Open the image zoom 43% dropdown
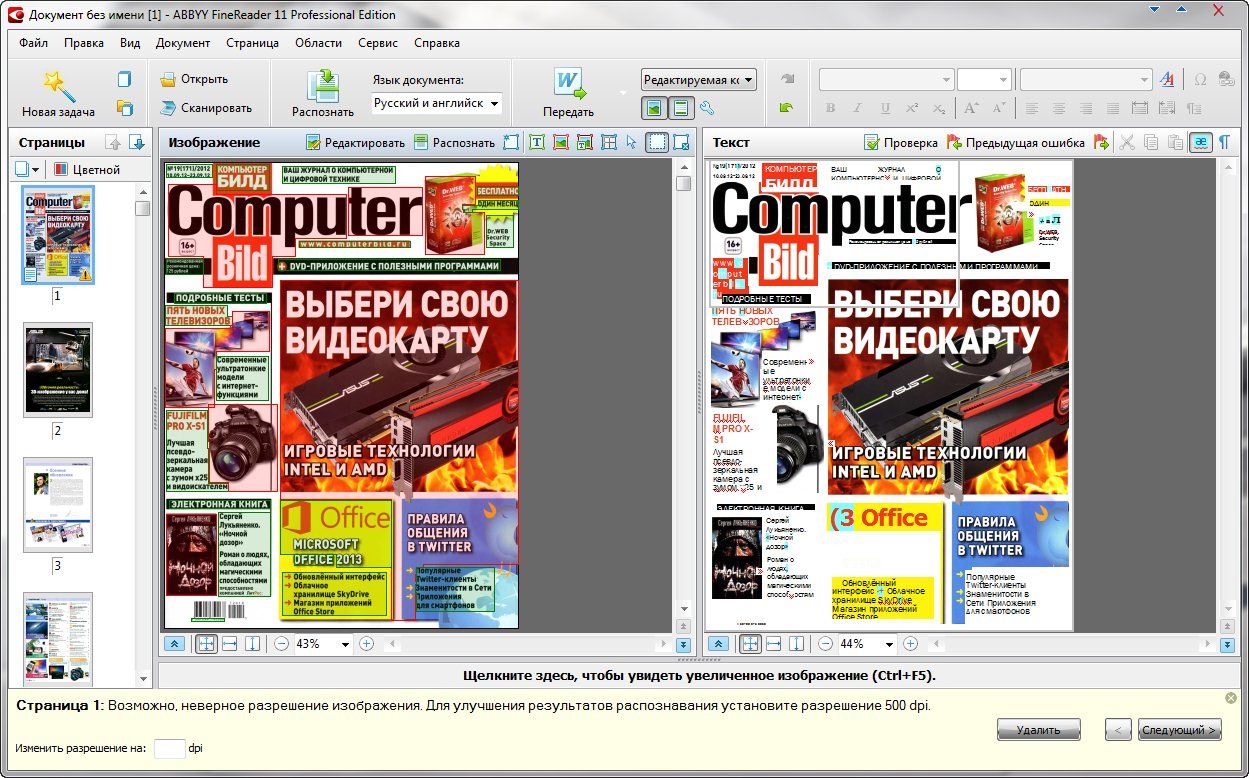Viewport: 1249px width, 778px height. tap(346, 644)
